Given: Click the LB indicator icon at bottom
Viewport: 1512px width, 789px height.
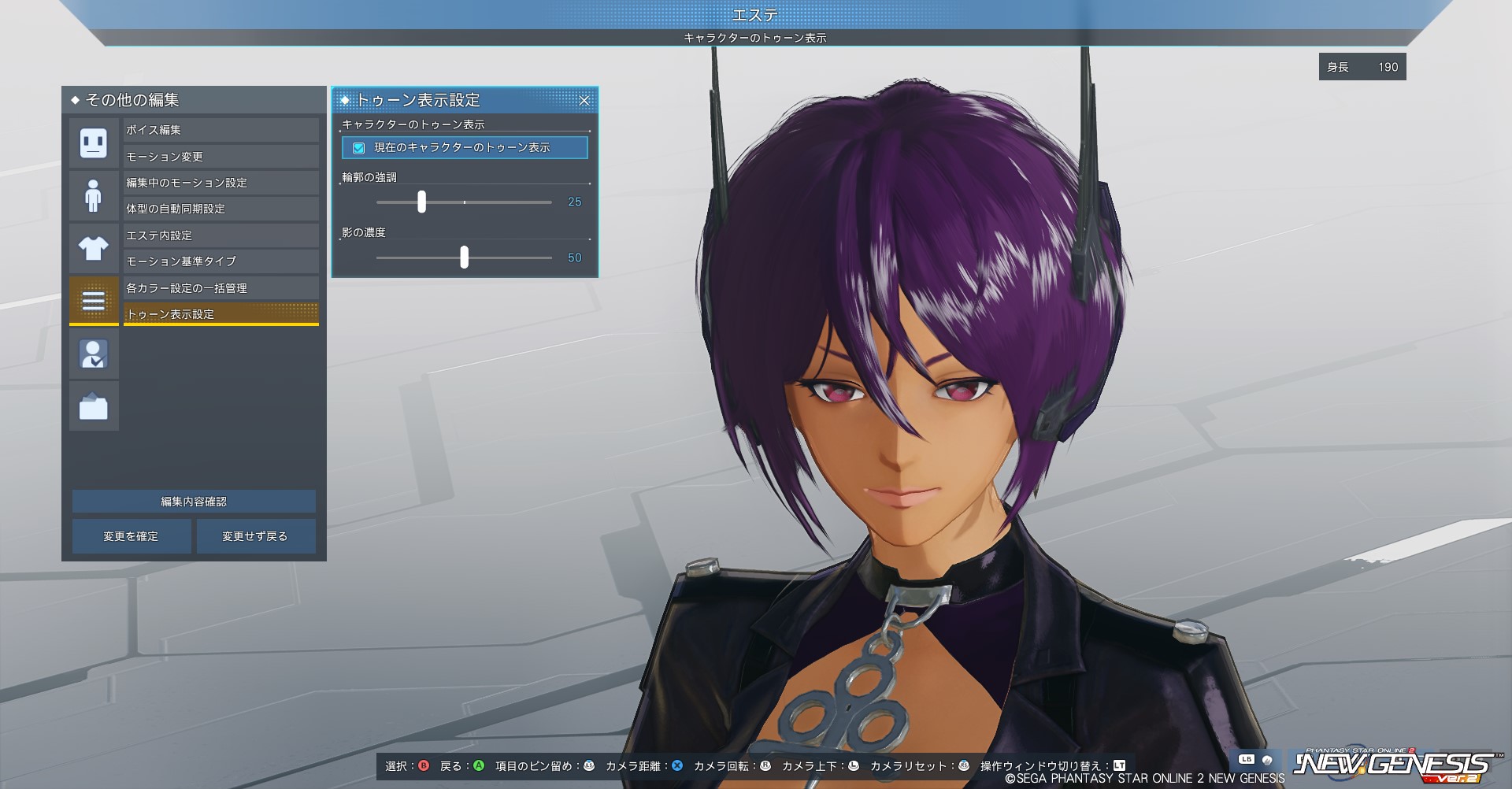Looking at the screenshot, I should point(1247,759).
